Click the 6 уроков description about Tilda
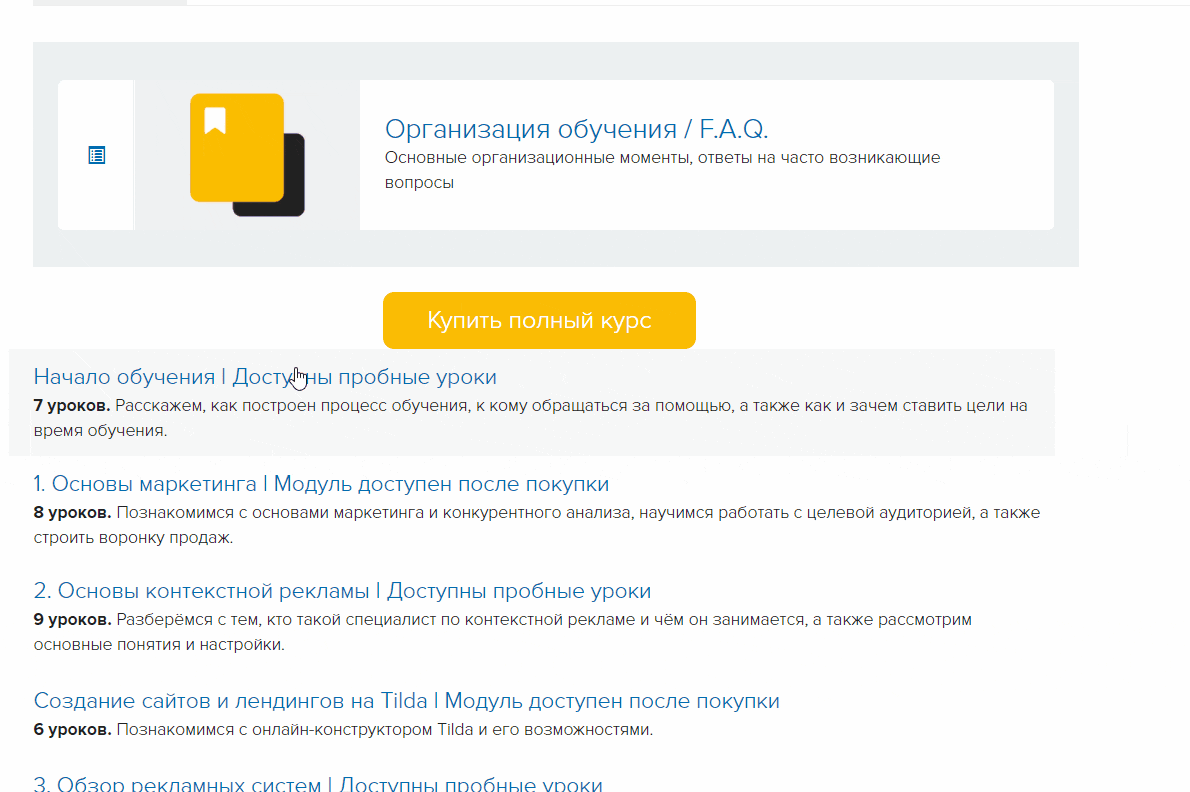Viewport: 1190px width, 792px height. (343, 730)
